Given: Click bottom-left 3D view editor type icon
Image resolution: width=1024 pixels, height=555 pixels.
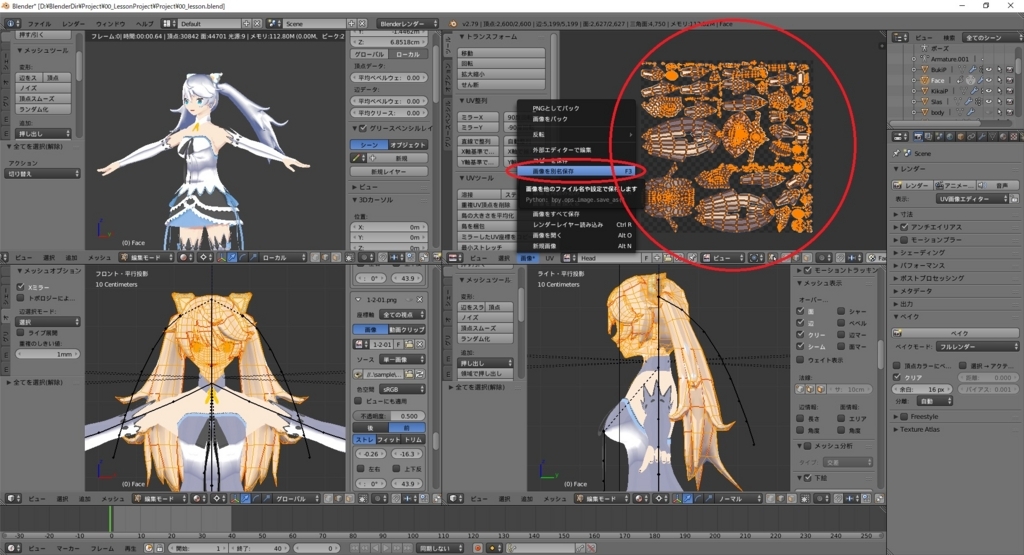Looking at the screenshot, I should [12, 498].
